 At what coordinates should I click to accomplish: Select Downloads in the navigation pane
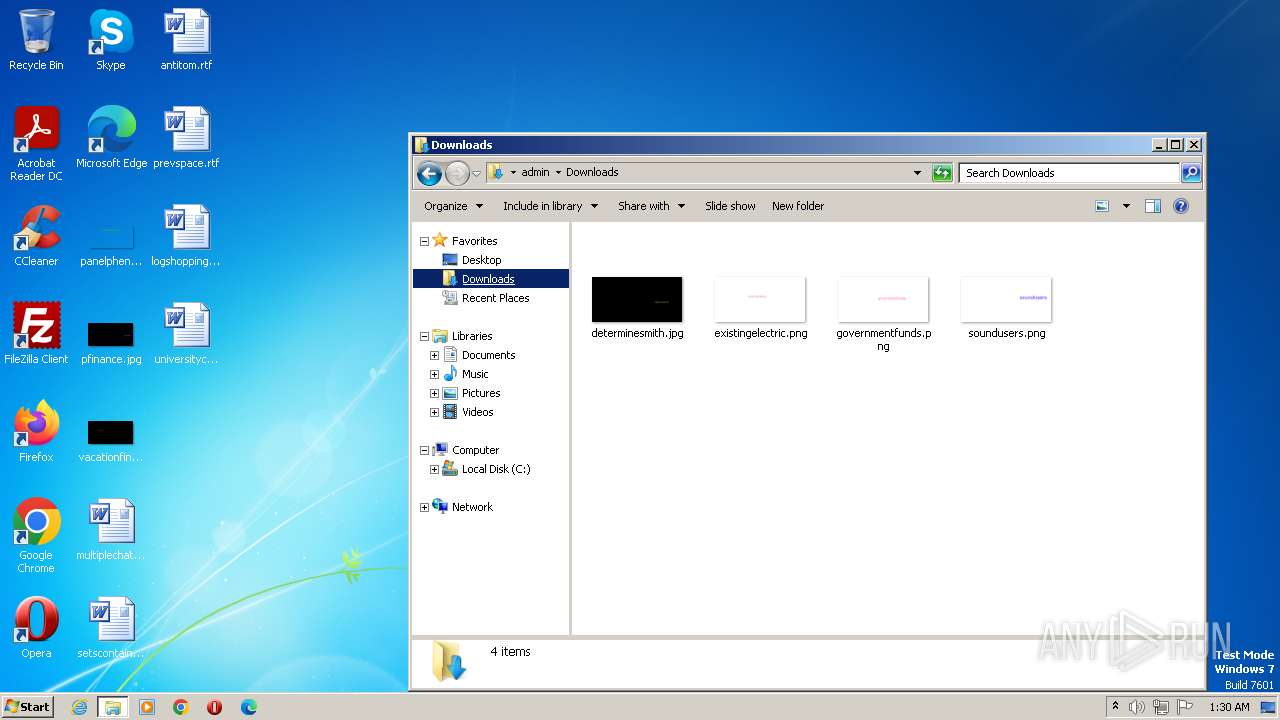tap(488, 279)
